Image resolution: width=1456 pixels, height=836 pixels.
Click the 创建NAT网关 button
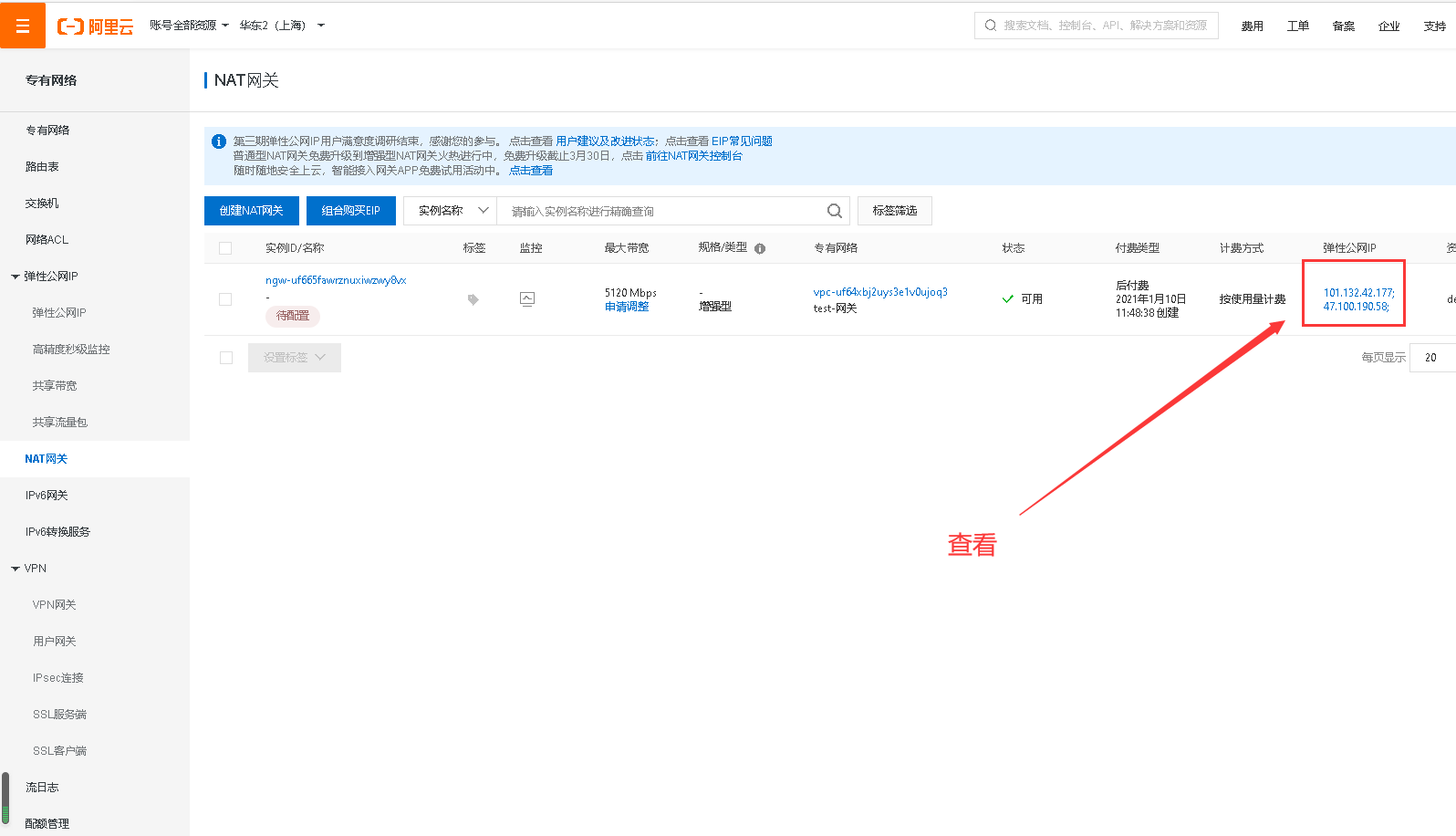click(252, 211)
